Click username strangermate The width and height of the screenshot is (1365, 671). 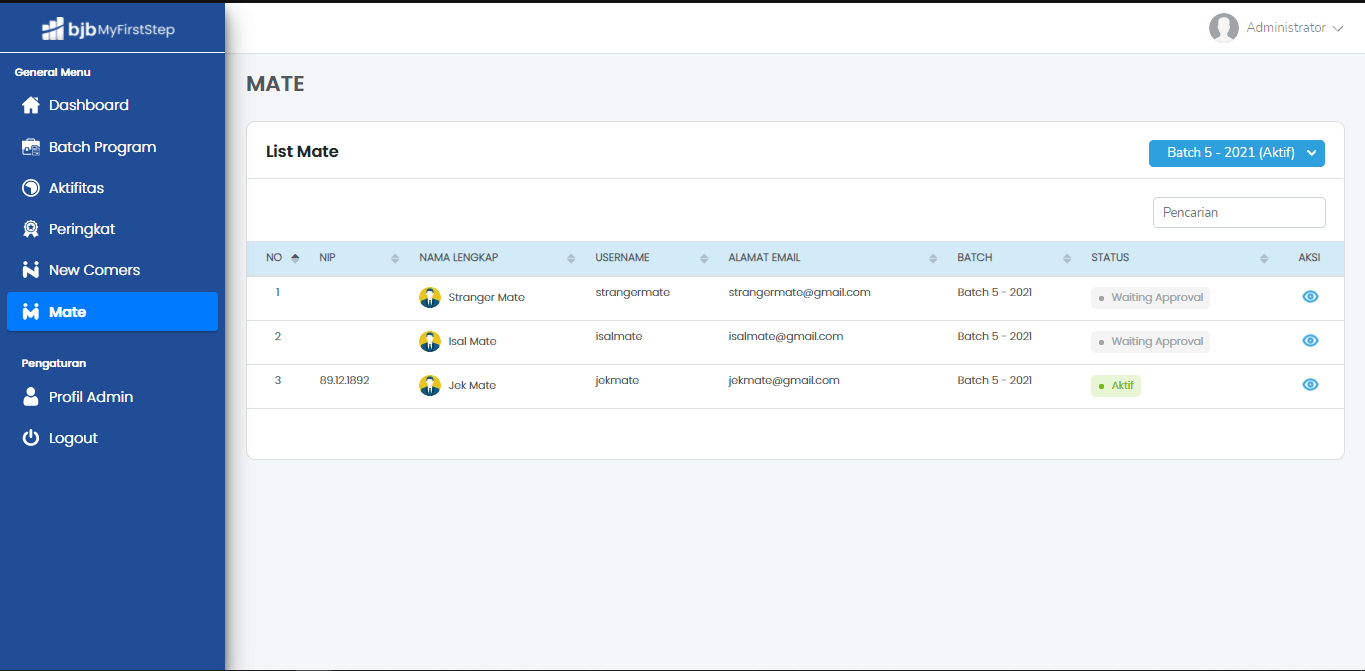click(632, 292)
